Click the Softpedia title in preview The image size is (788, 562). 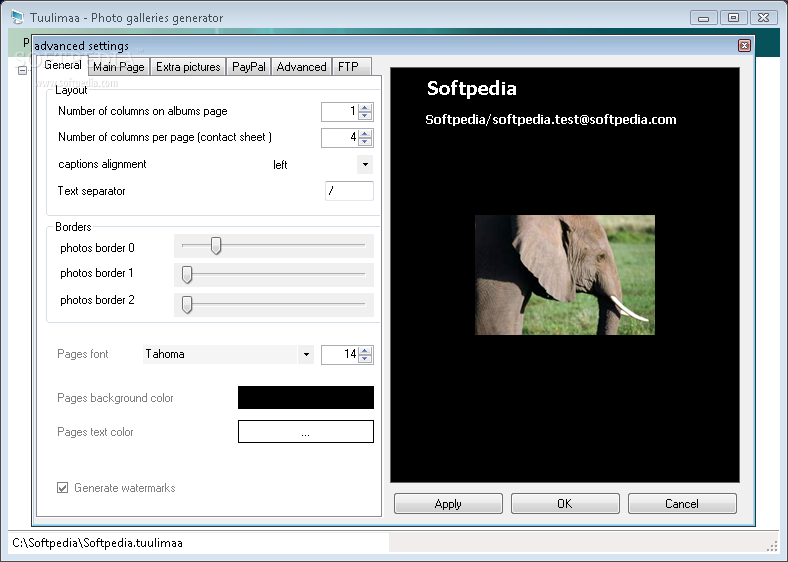click(471, 88)
